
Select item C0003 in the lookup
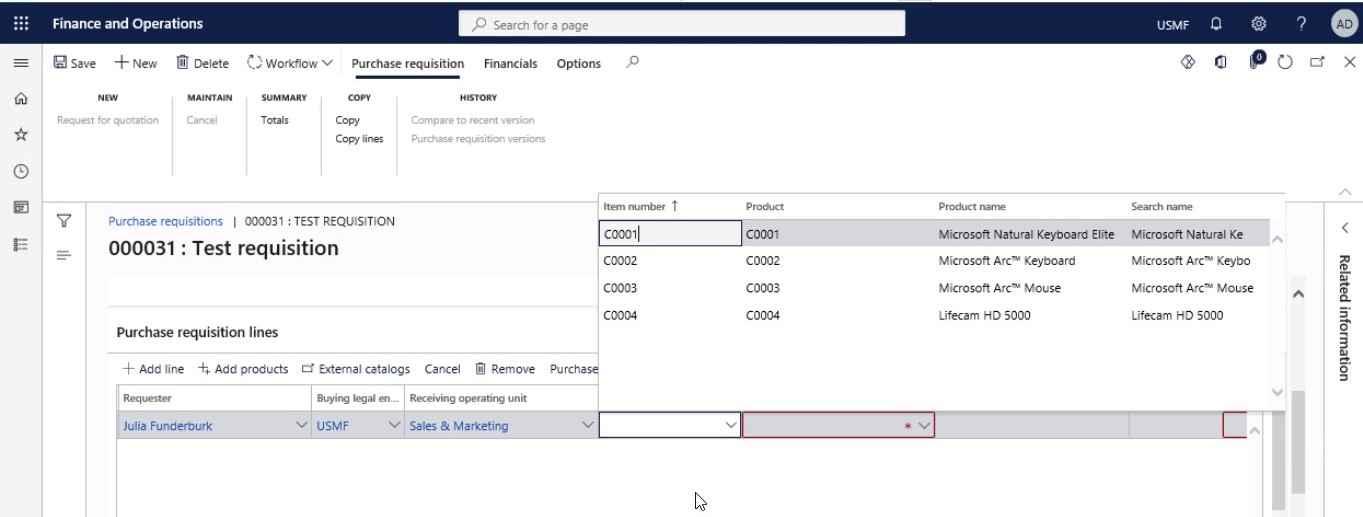tap(620, 288)
